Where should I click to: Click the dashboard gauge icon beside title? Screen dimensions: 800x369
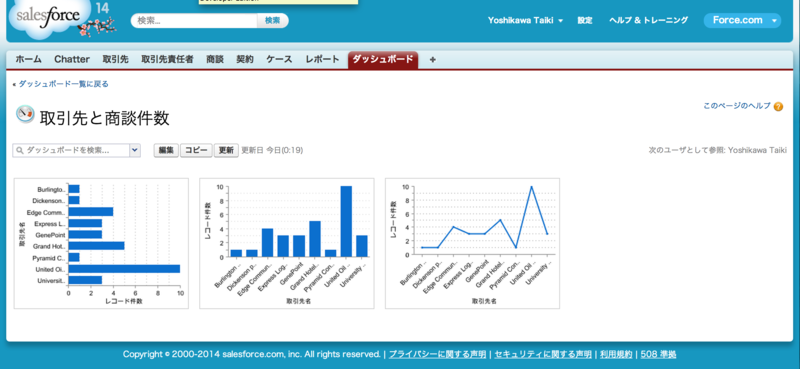click(25, 114)
